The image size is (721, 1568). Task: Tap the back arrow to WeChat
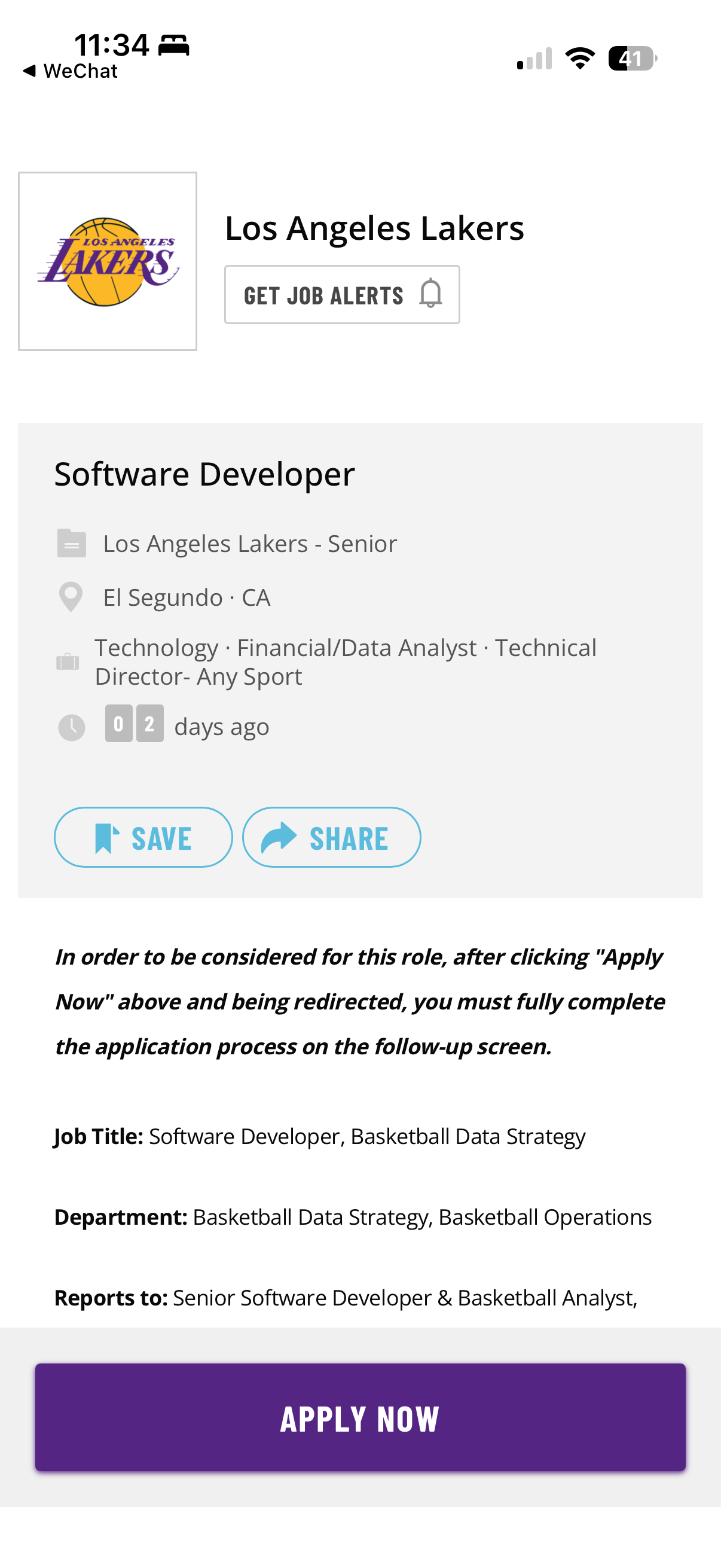pos(29,71)
